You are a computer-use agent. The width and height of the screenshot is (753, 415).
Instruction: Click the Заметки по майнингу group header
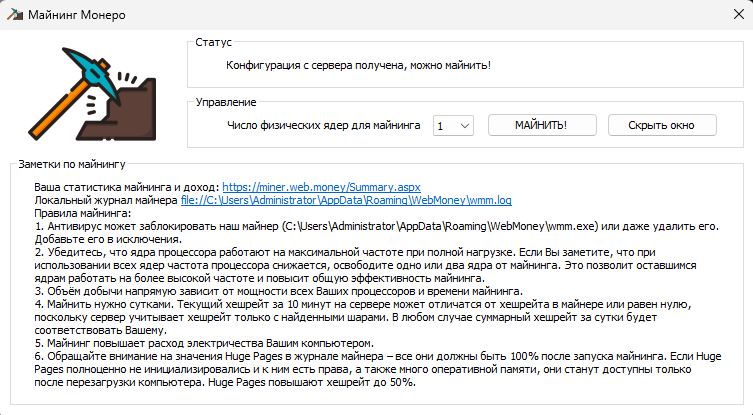[x=70, y=163]
